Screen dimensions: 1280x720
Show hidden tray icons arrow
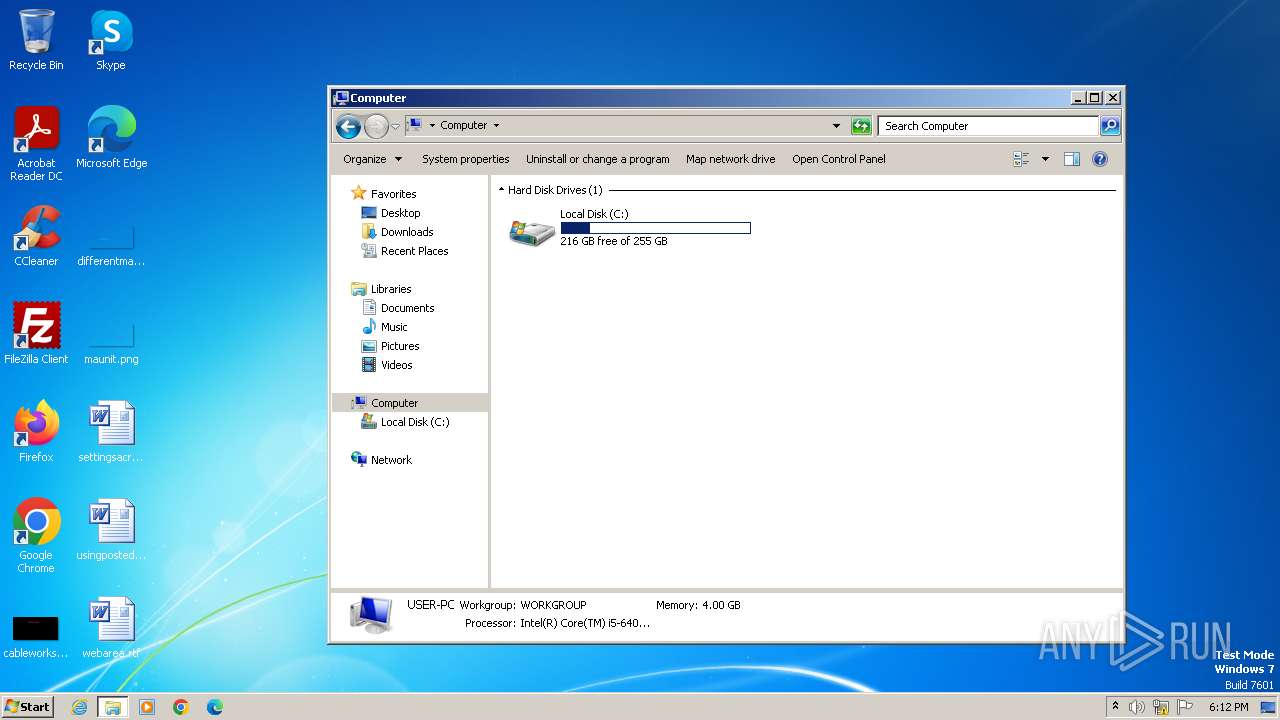(1115, 707)
